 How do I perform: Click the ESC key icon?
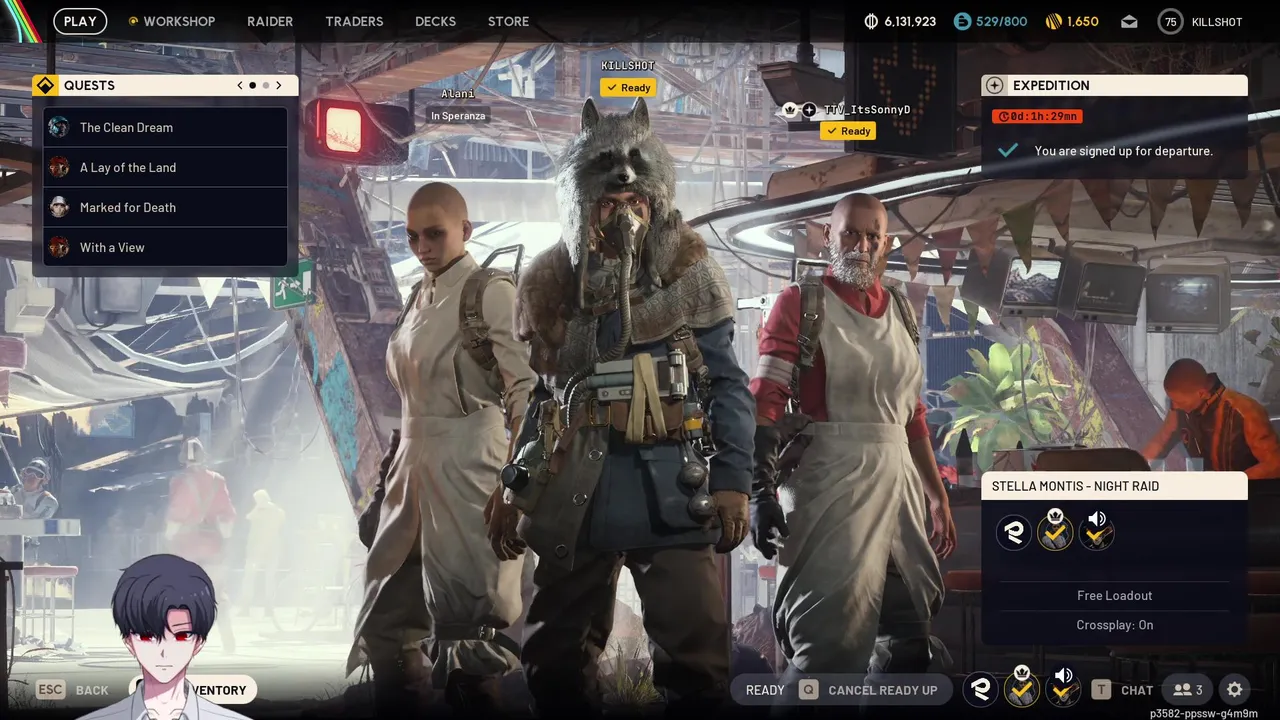pyautogui.click(x=51, y=690)
